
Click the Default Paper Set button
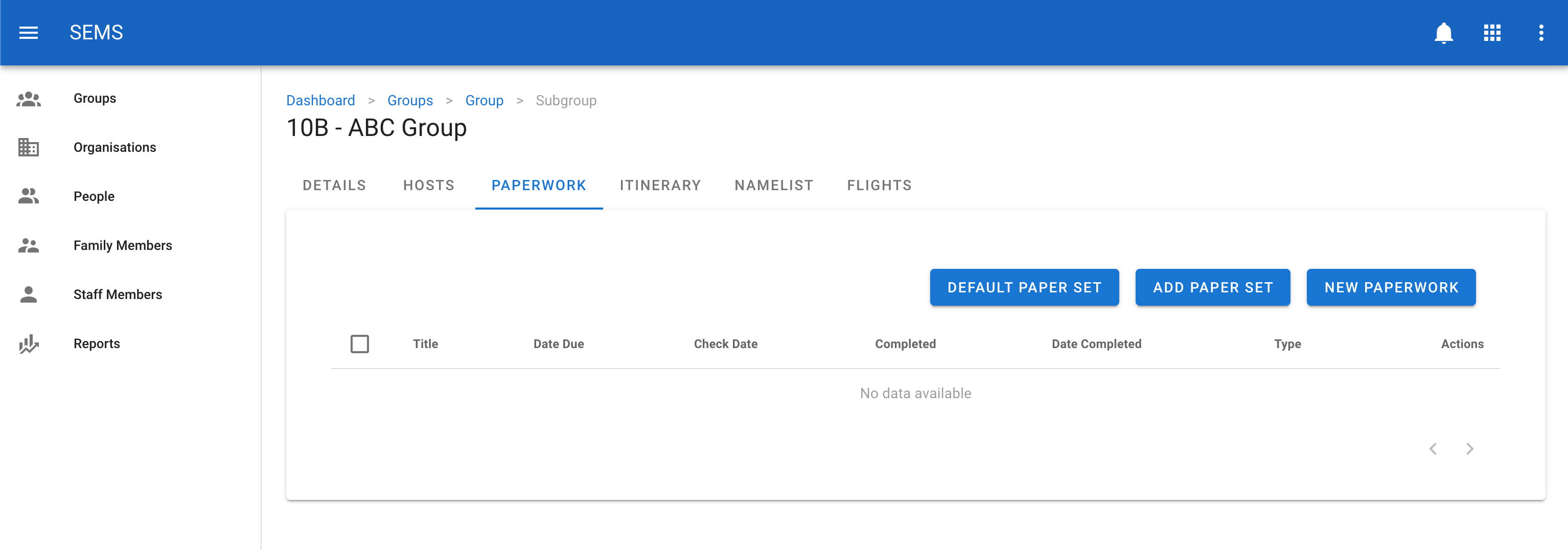click(1024, 287)
